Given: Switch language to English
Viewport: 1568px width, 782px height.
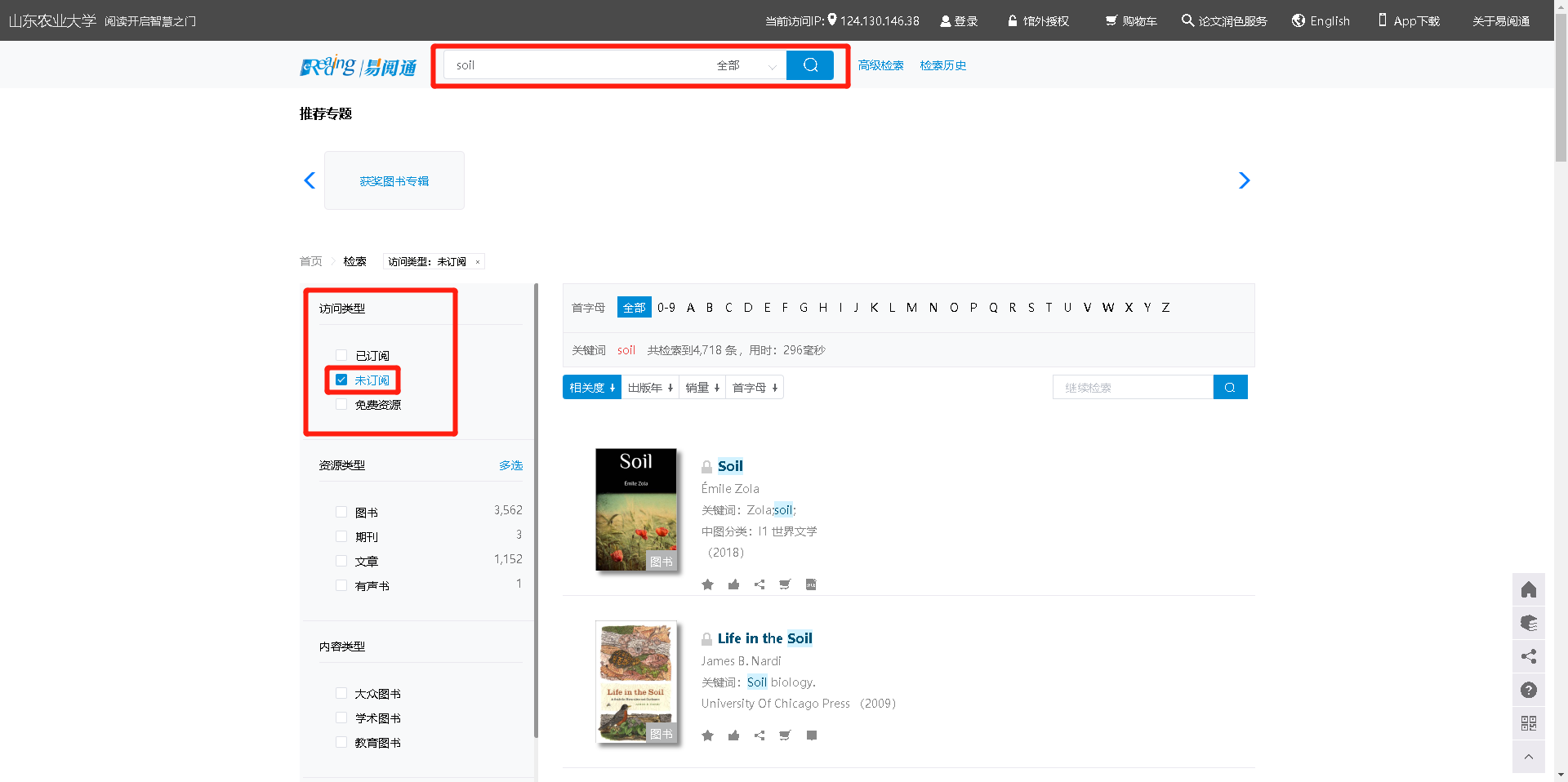Looking at the screenshot, I should click(1321, 21).
